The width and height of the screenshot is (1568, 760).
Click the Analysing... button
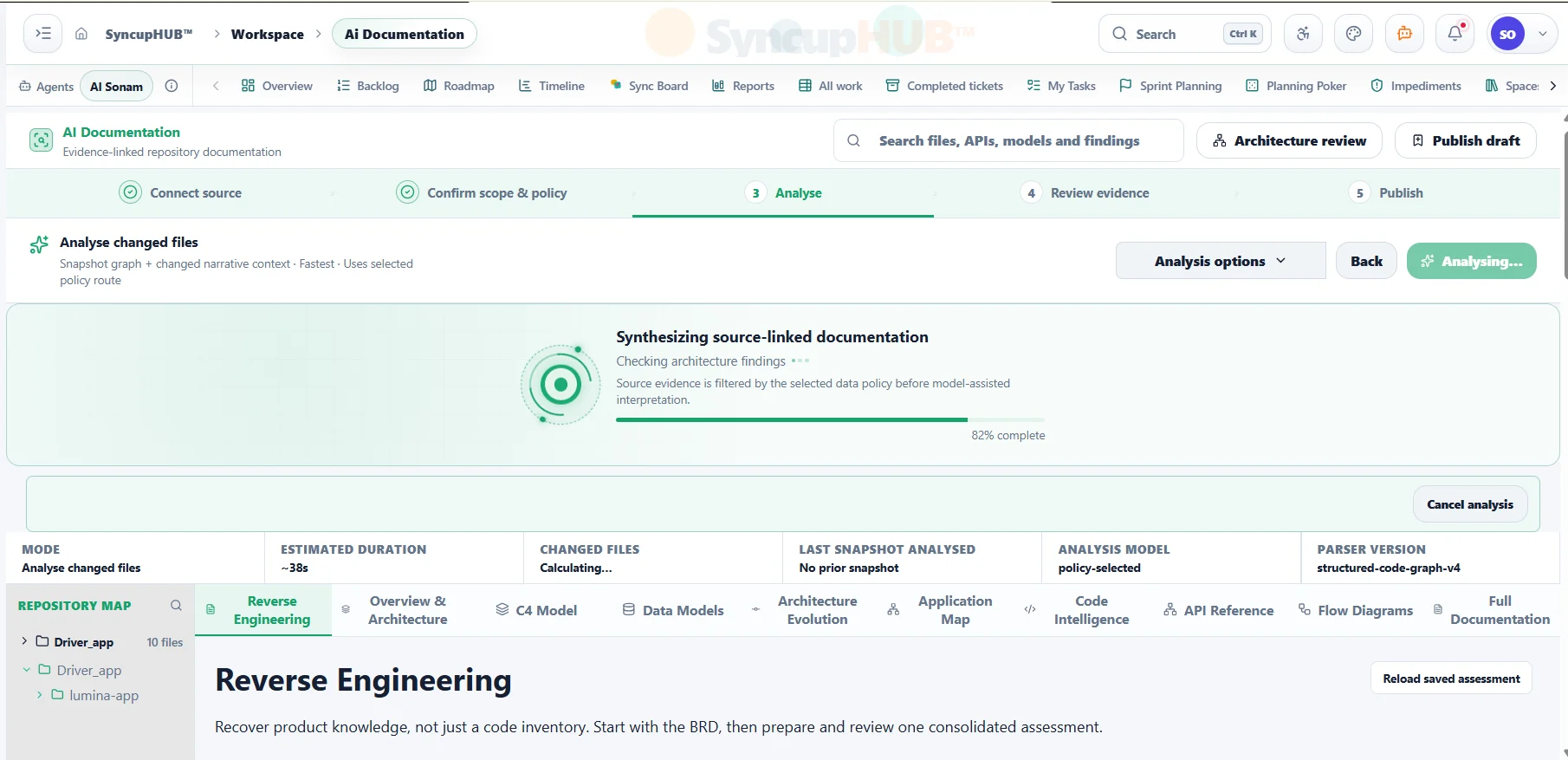pos(1472,261)
